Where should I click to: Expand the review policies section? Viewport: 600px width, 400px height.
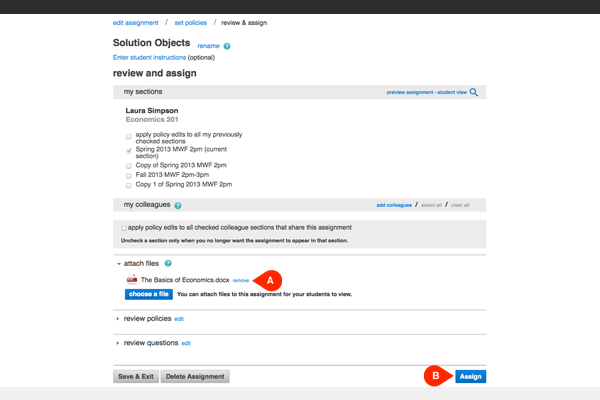[x=118, y=318]
